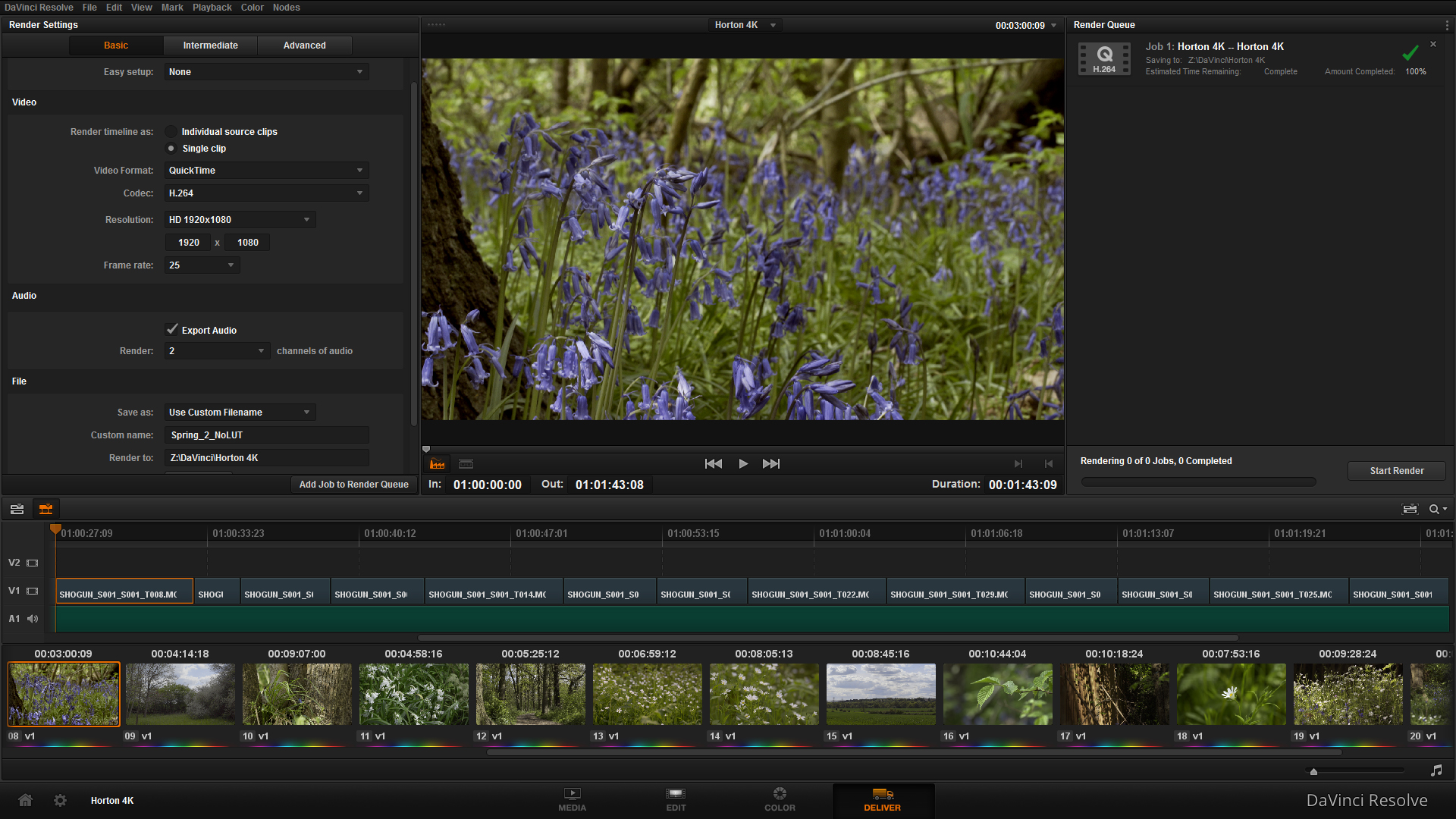This screenshot has height=819, width=1456.
Task: Remove Job 1 from render queue
Action: (1433, 44)
